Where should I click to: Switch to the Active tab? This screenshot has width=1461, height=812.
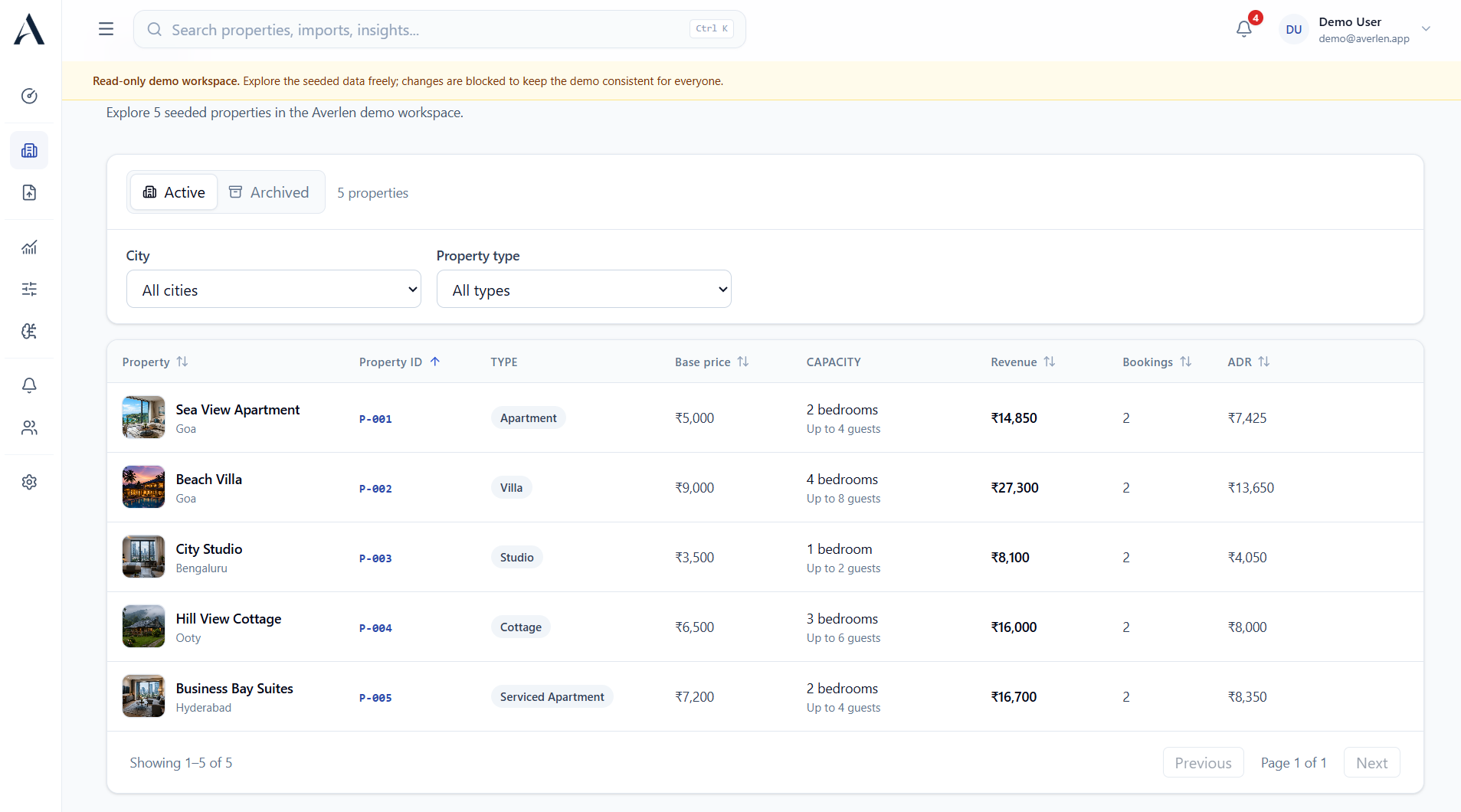point(174,192)
